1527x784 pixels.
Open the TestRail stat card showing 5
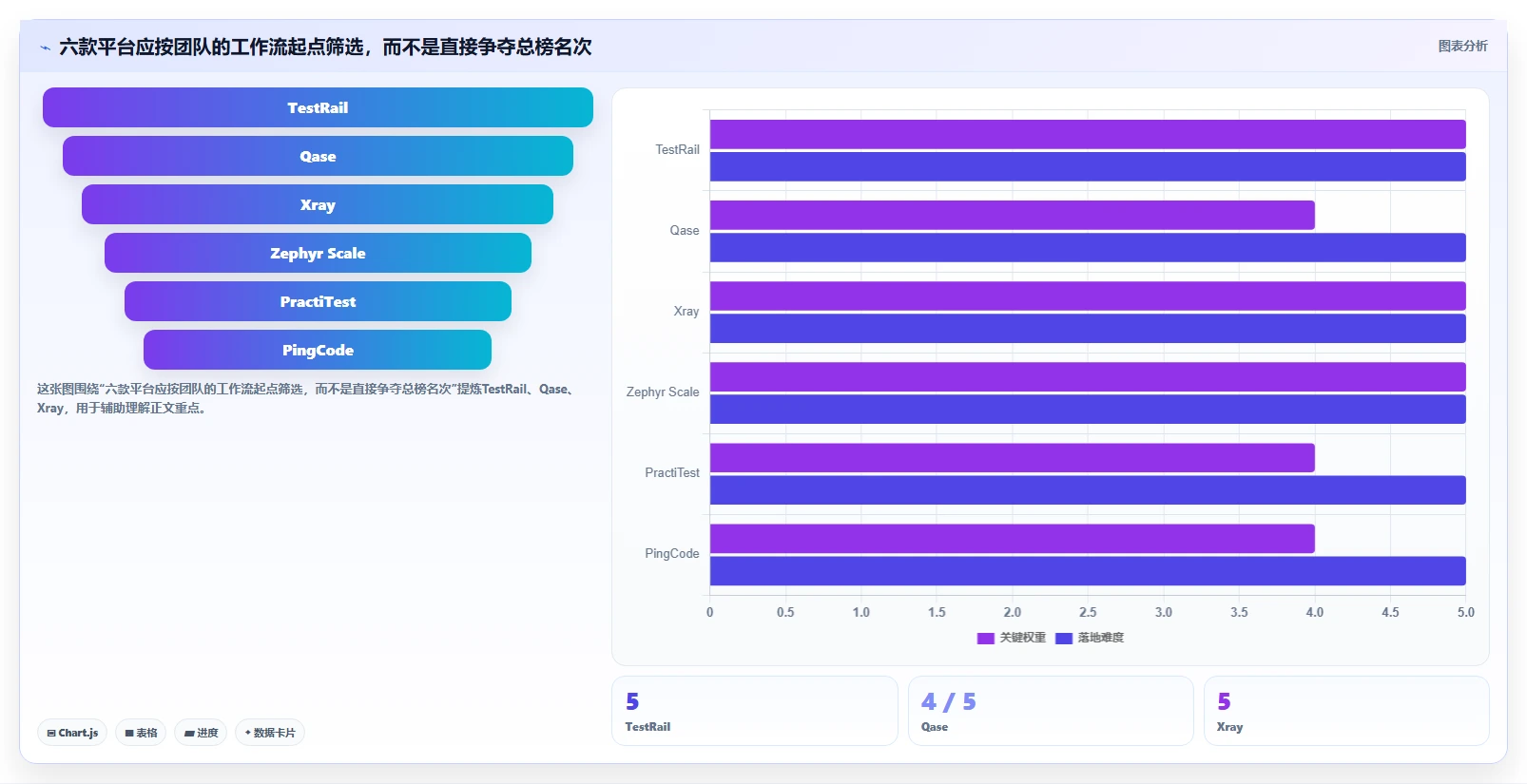tap(755, 711)
